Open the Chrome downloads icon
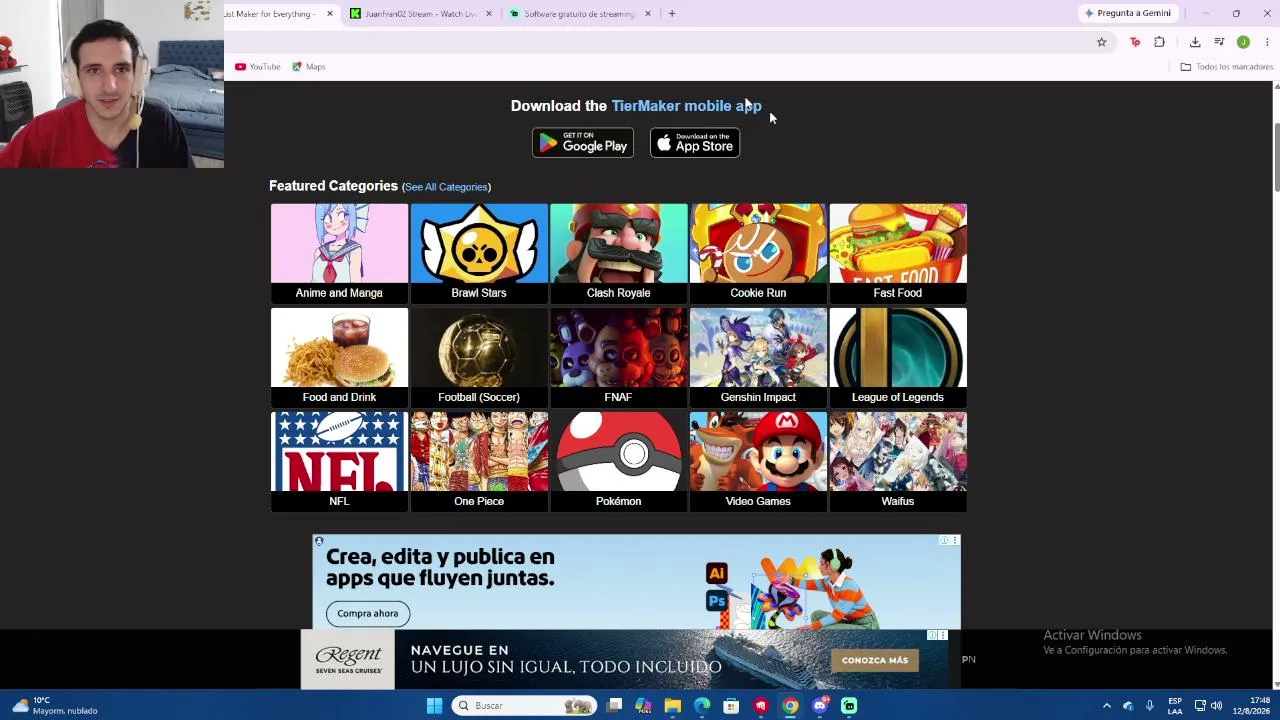1280x720 pixels. point(1195,42)
